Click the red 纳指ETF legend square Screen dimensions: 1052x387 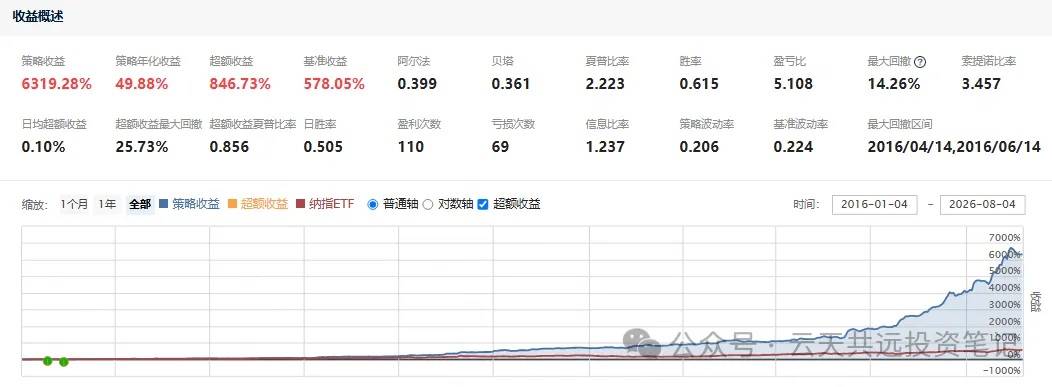coord(301,204)
